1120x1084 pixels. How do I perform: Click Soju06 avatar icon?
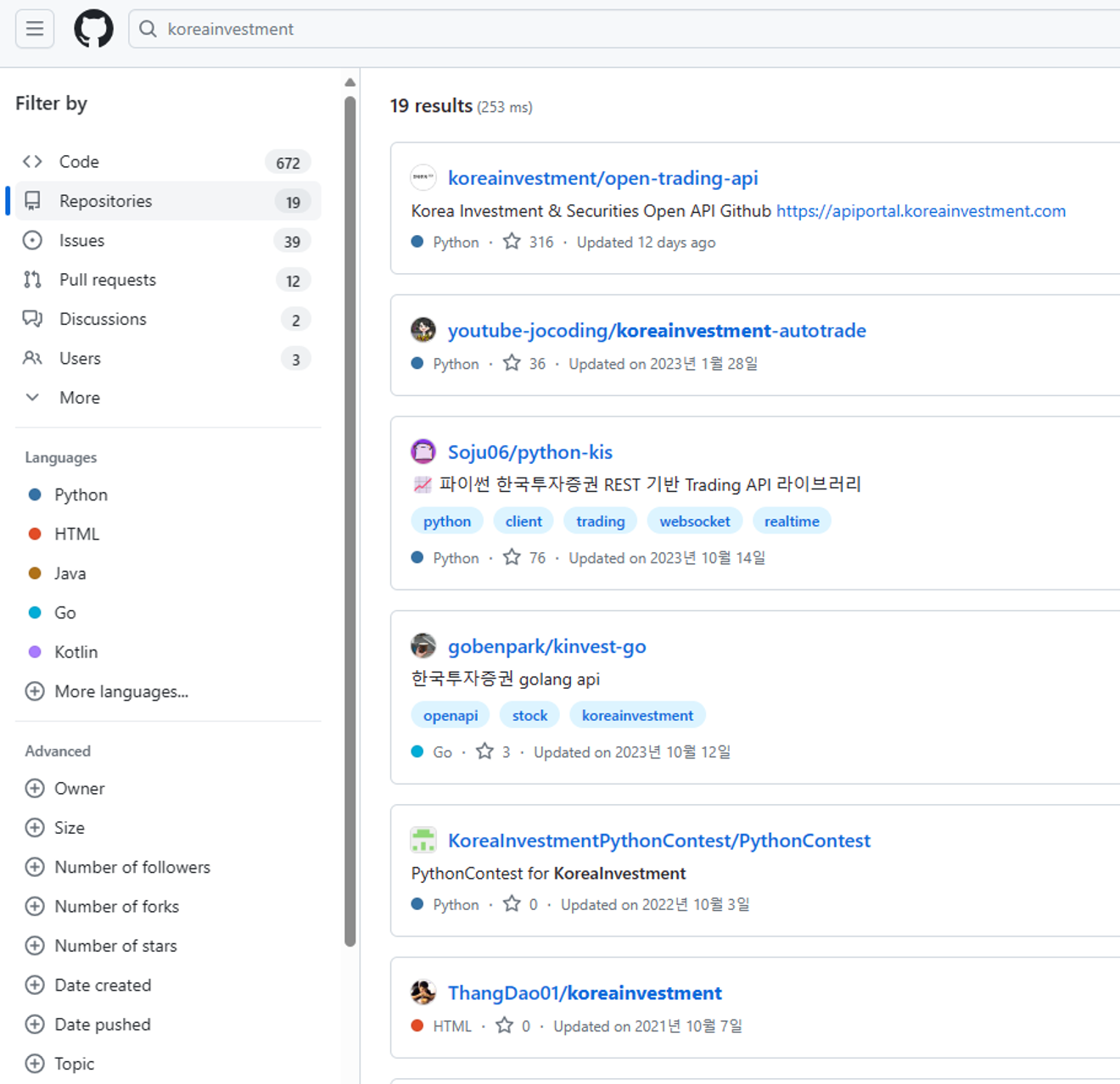tap(423, 451)
